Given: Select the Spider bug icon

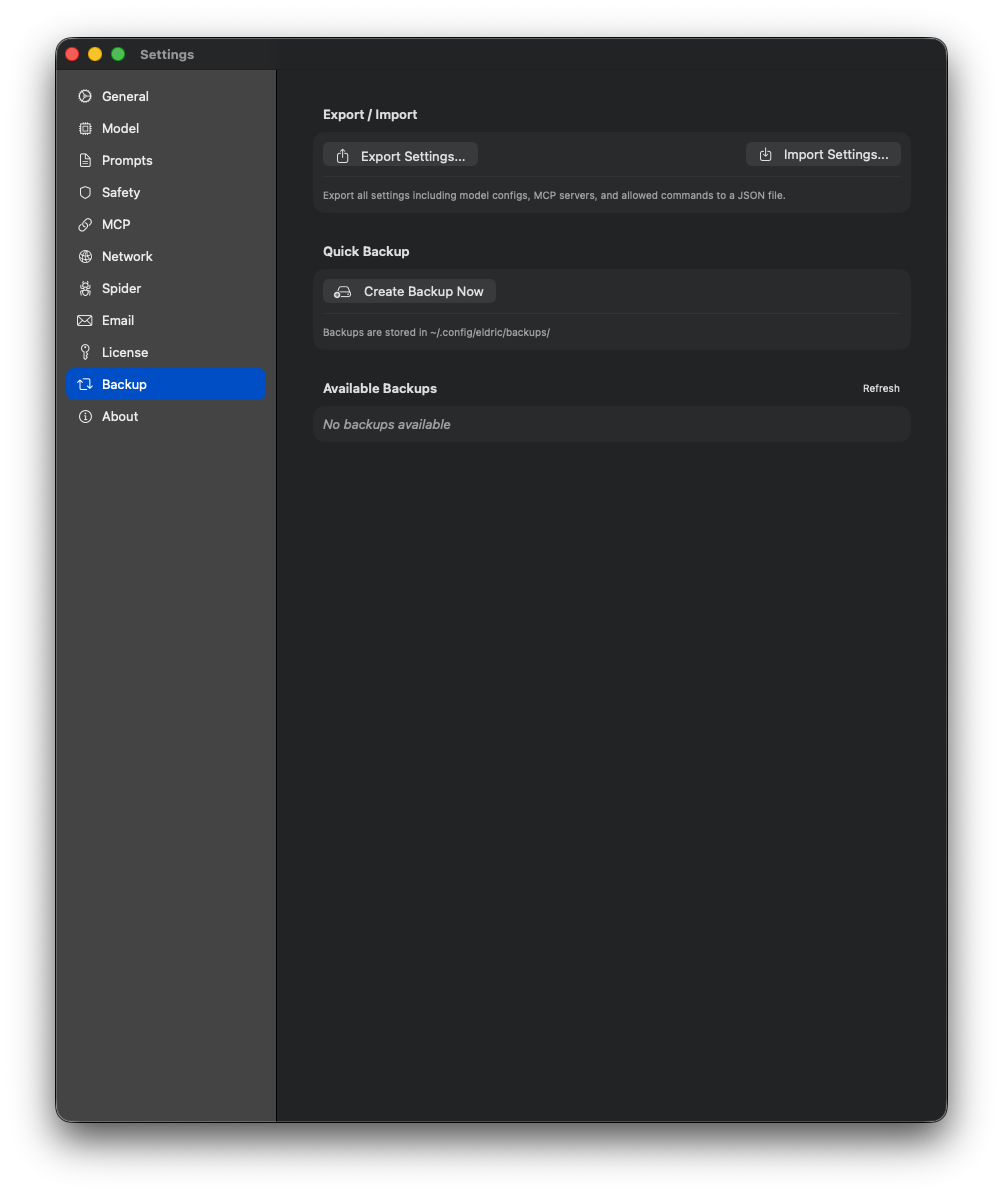Looking at the screenshot, I should point(86,288).
